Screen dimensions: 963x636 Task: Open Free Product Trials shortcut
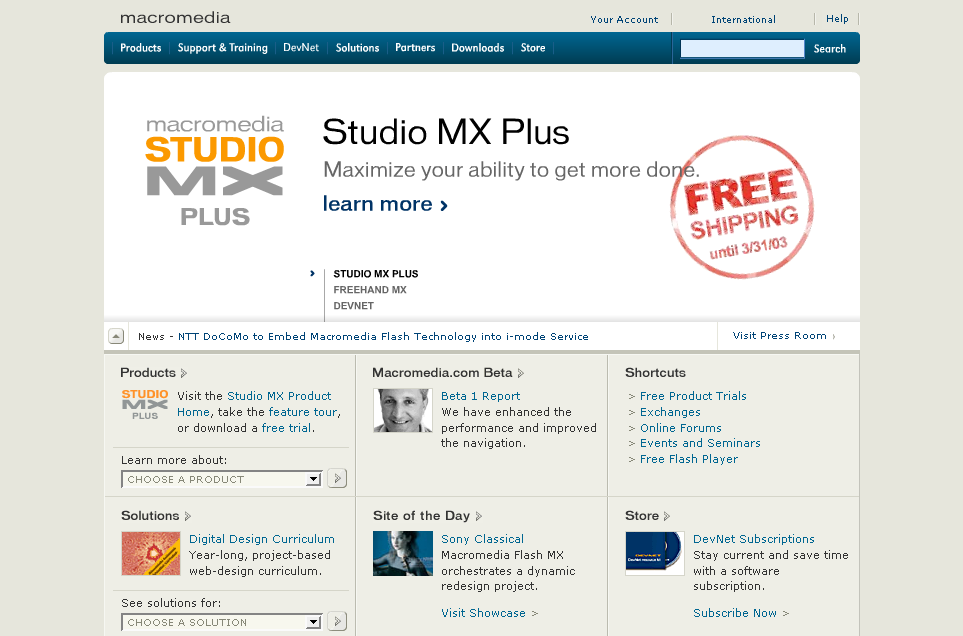click(x=693, y=396)
